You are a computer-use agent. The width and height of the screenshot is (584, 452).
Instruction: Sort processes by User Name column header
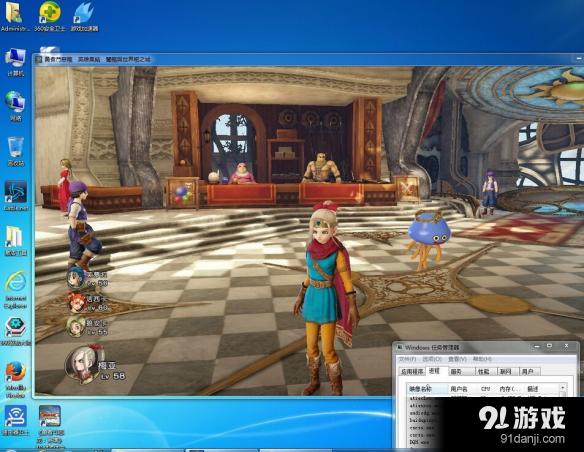click(462, 389)
